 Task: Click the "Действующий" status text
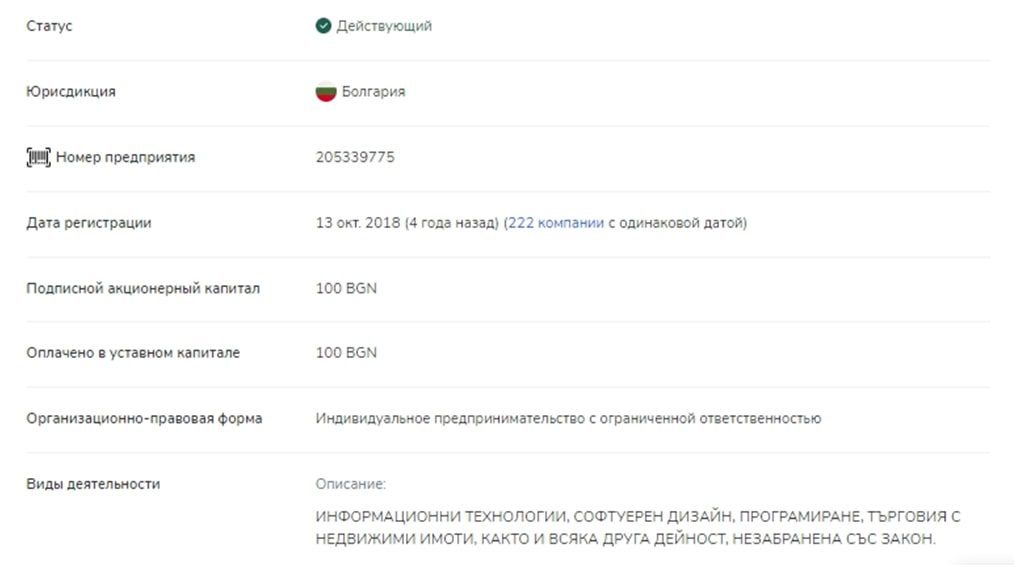[384, 26]
